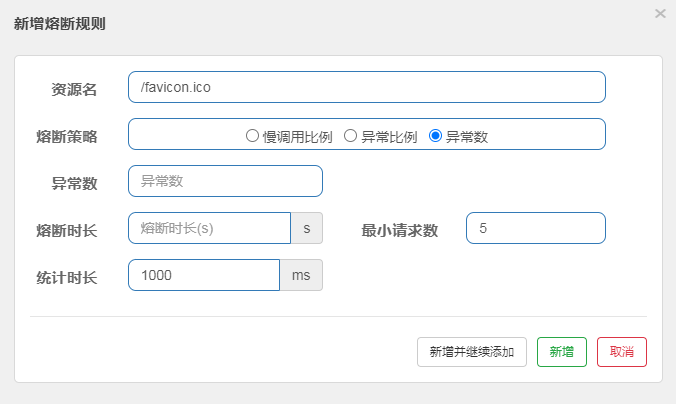Screen dimensions: 676x404
Task: Focus the 异常数 threshold input field
Action: 225,181
